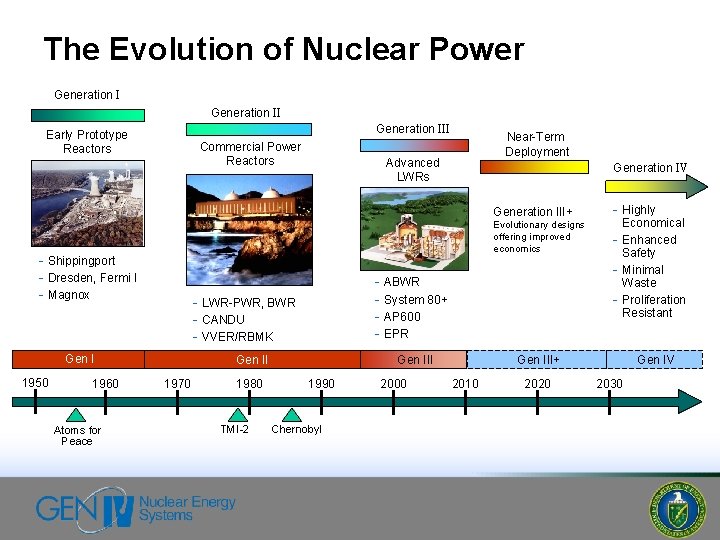The width and height of the screenshot is (720, 540).
Task: Click the Generation II gradient color bar
Action: [x=249, y=129]
